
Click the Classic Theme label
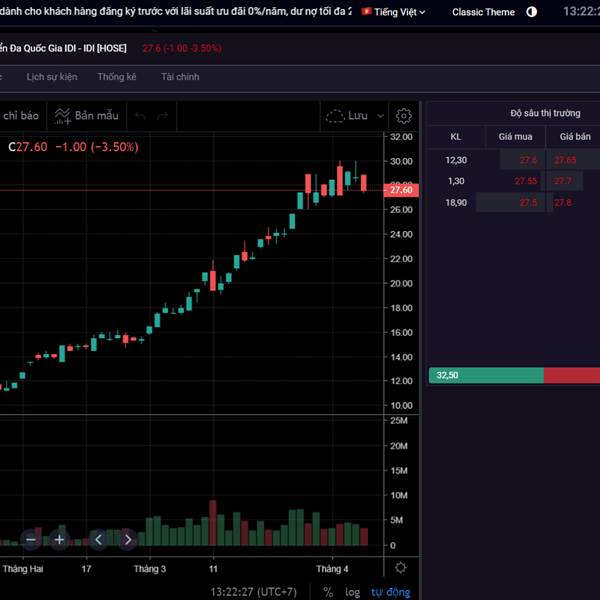(x=483, y=12)
